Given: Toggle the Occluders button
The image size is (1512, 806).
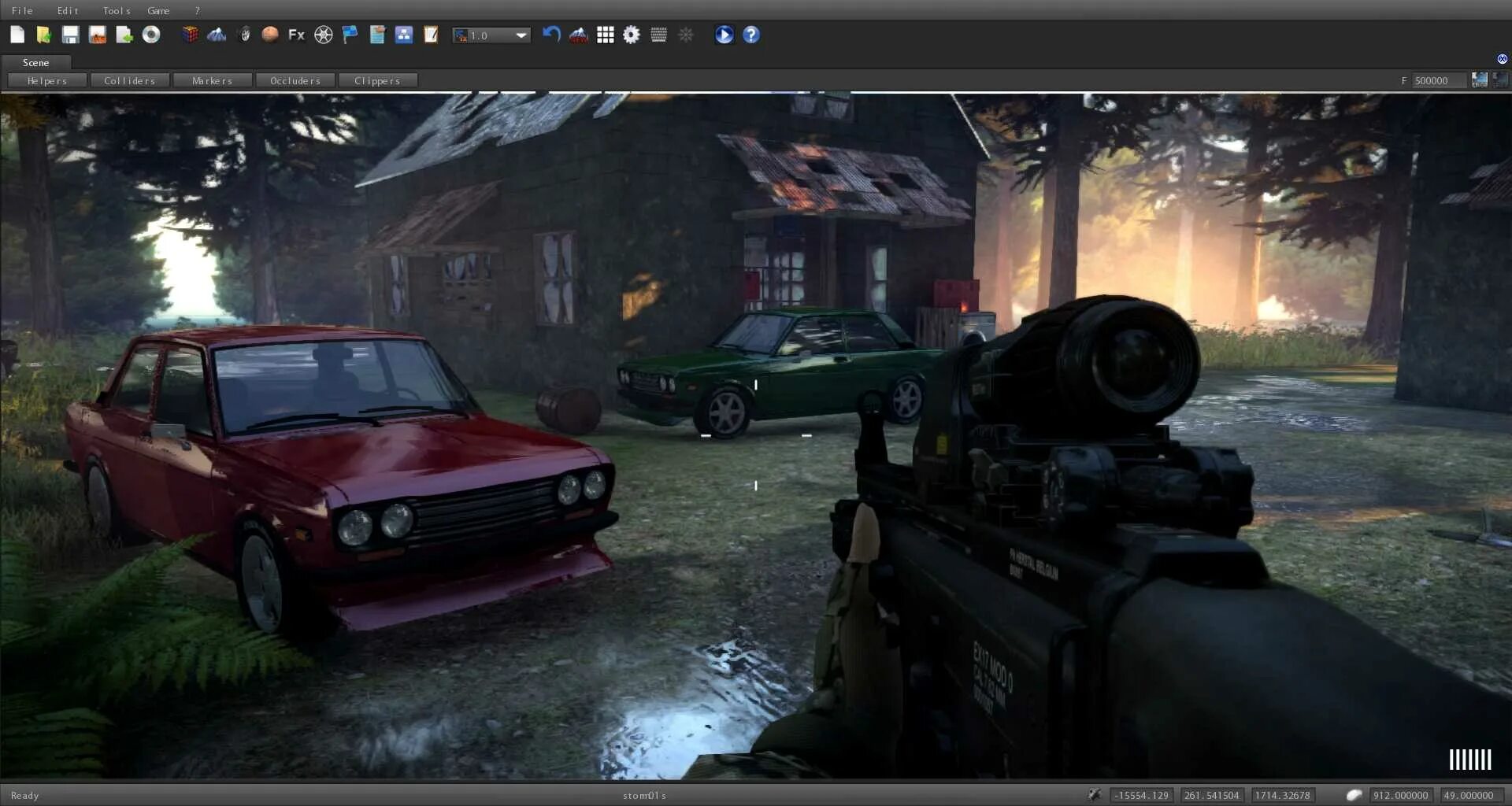Looking at the screenshot, I should [295, 80].
